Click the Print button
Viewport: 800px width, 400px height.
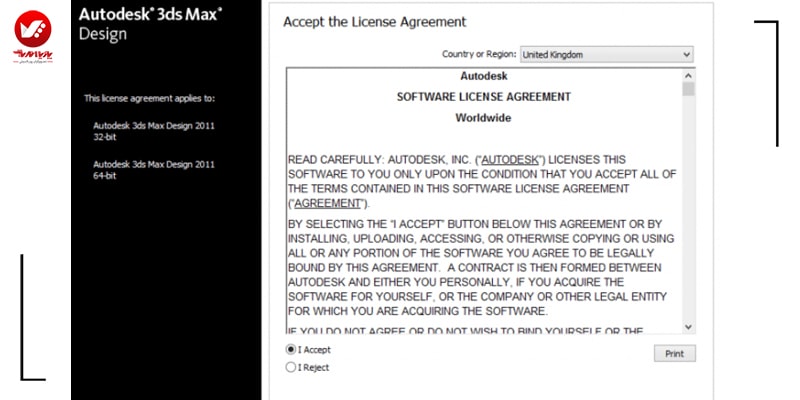[674, 354]
